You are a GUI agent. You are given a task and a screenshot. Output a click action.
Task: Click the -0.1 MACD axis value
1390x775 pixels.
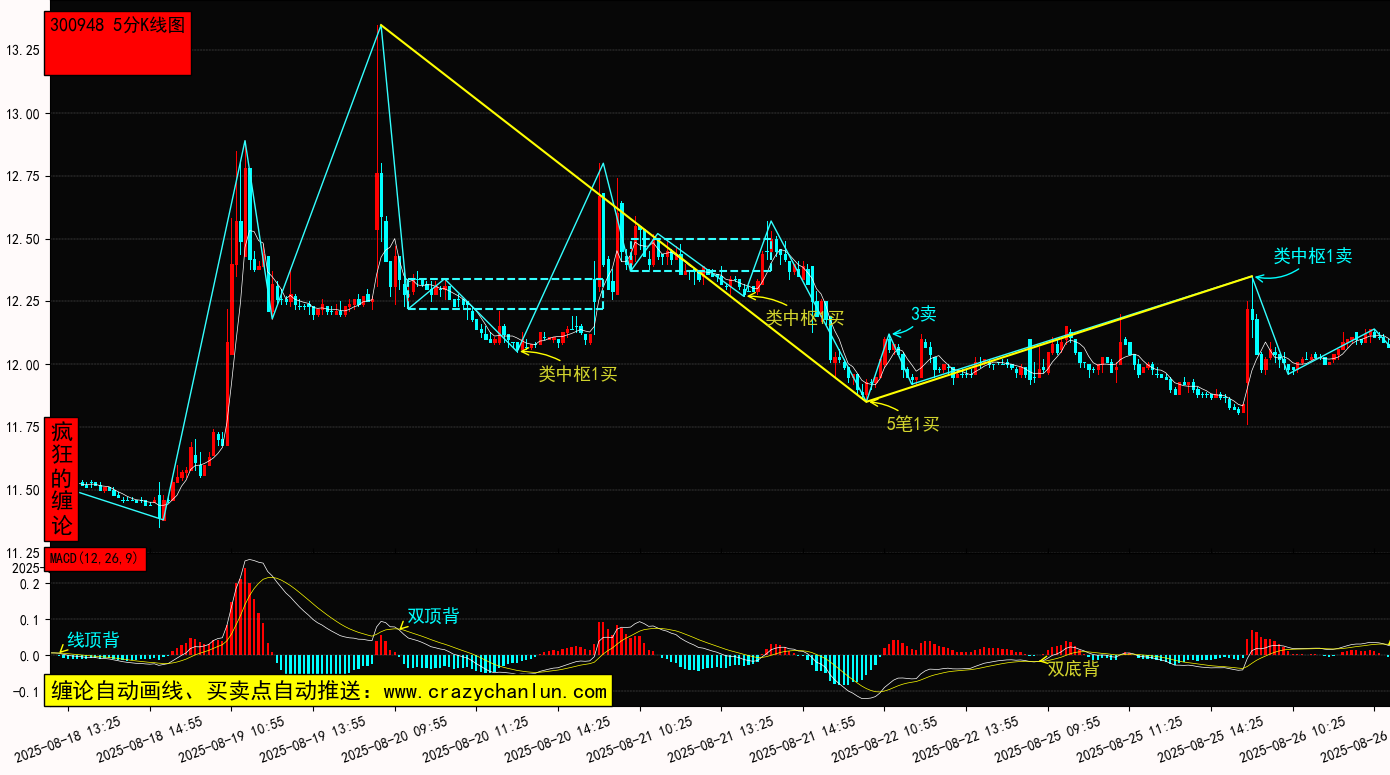26,692
